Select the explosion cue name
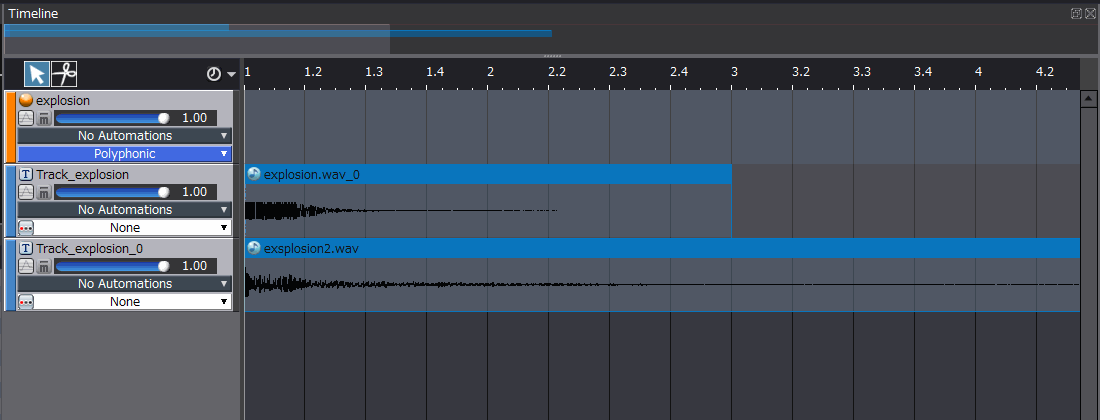The height and width of the screenshot is (420, 1100). (63, 100)
